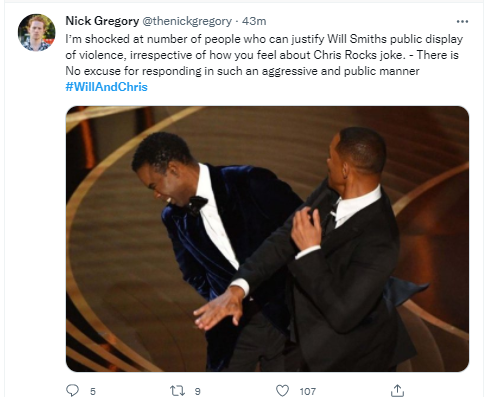The width and height of the screenshot is (488, 397).
Task: Open Nick Gregory's profile avatar
Action: coord(37,32)
